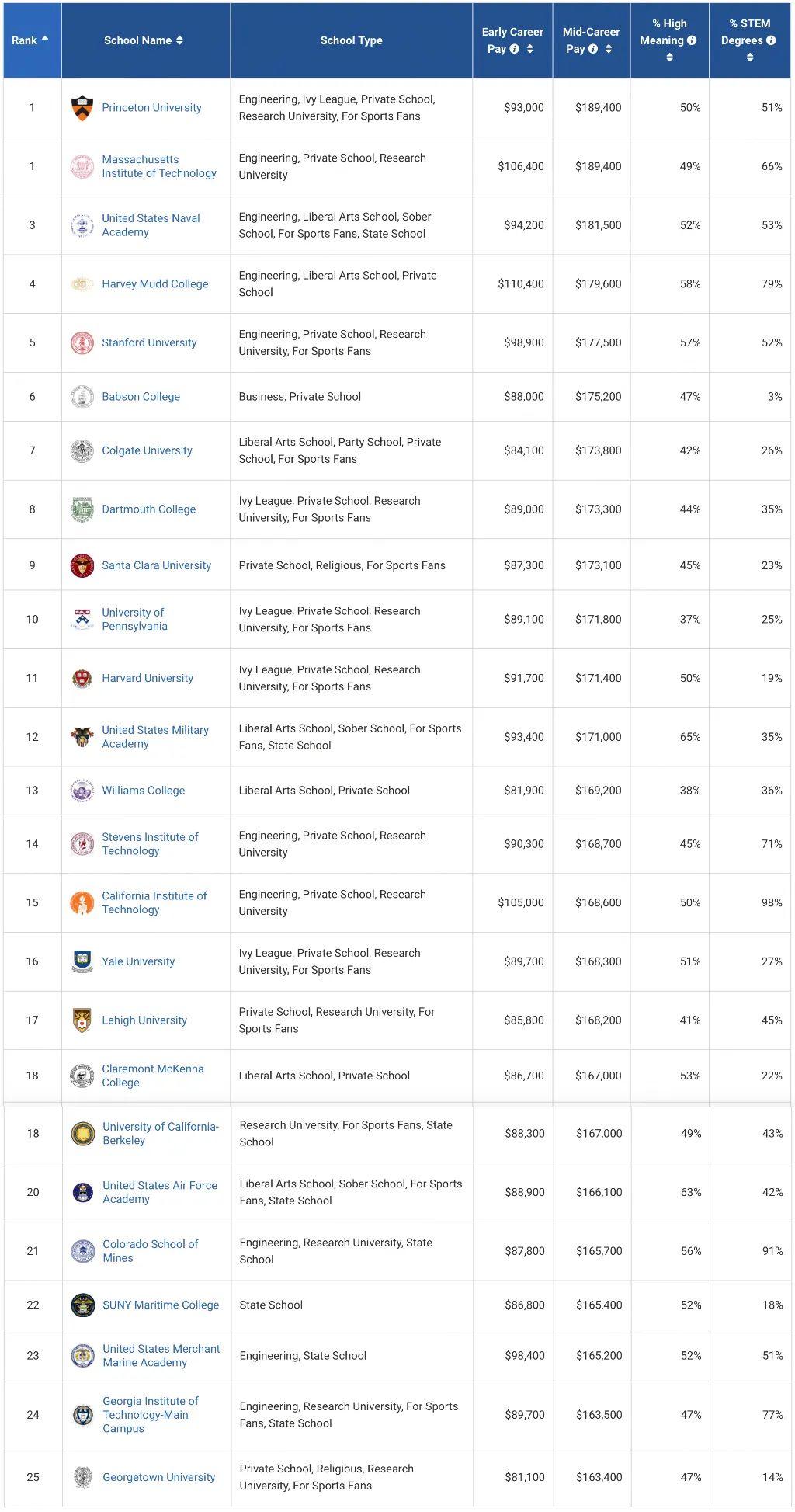Open the Georgetown University link

click(158, 1477)
